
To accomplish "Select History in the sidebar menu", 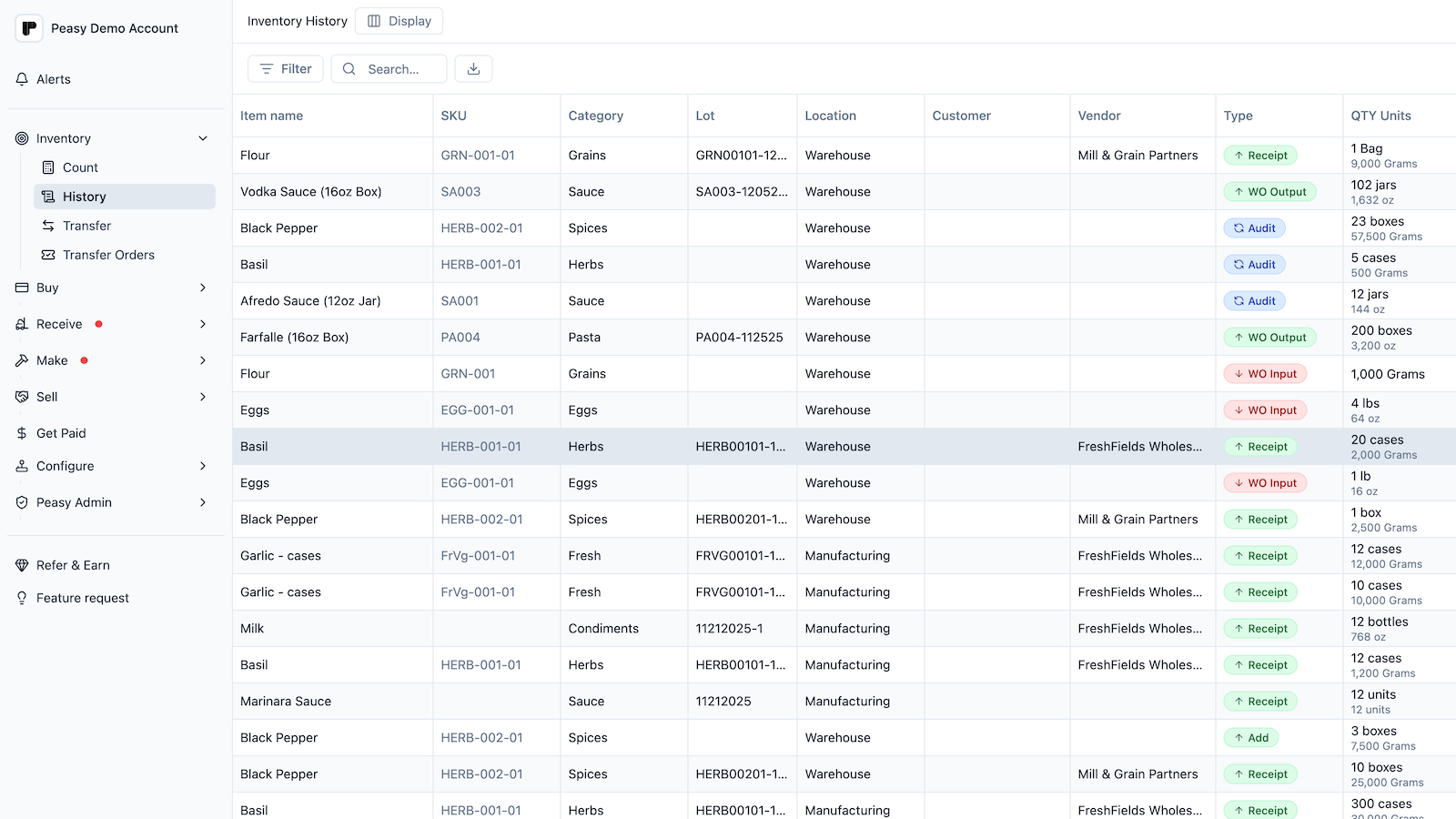I will (x=85, y=196).
